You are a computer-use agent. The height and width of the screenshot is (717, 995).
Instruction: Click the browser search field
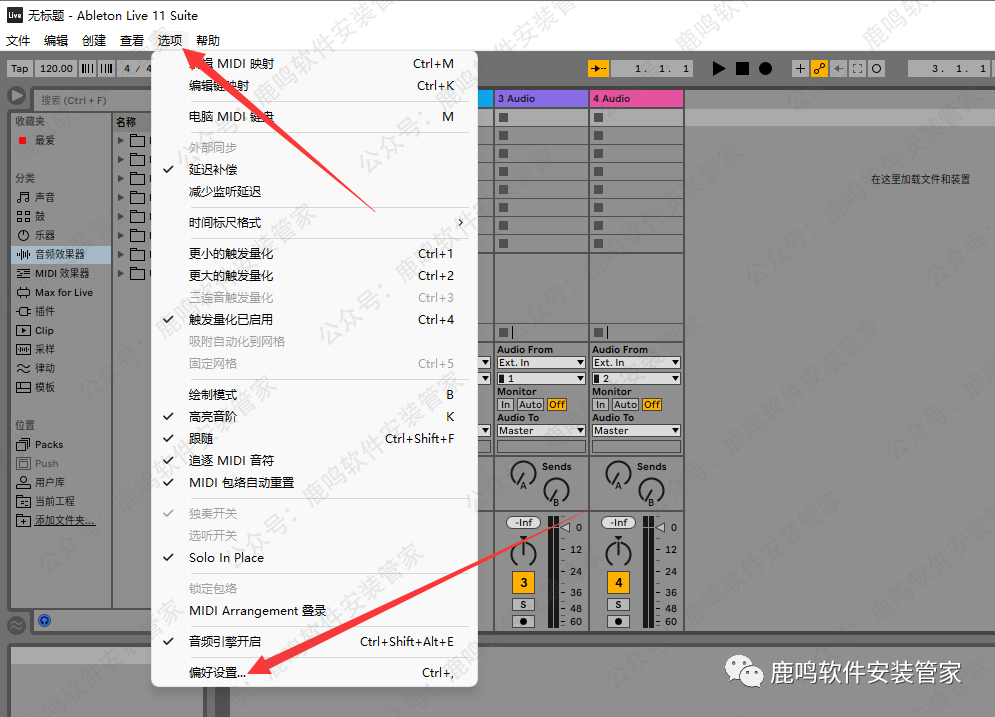click(x=92, y=100)
